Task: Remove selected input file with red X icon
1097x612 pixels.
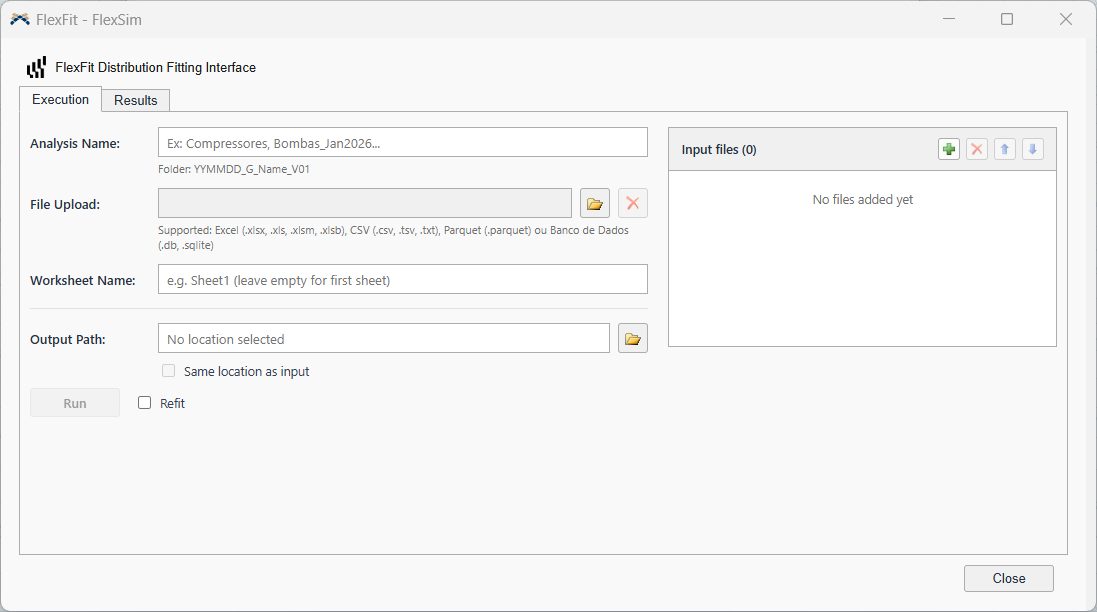Action: [x=977, y=149]
